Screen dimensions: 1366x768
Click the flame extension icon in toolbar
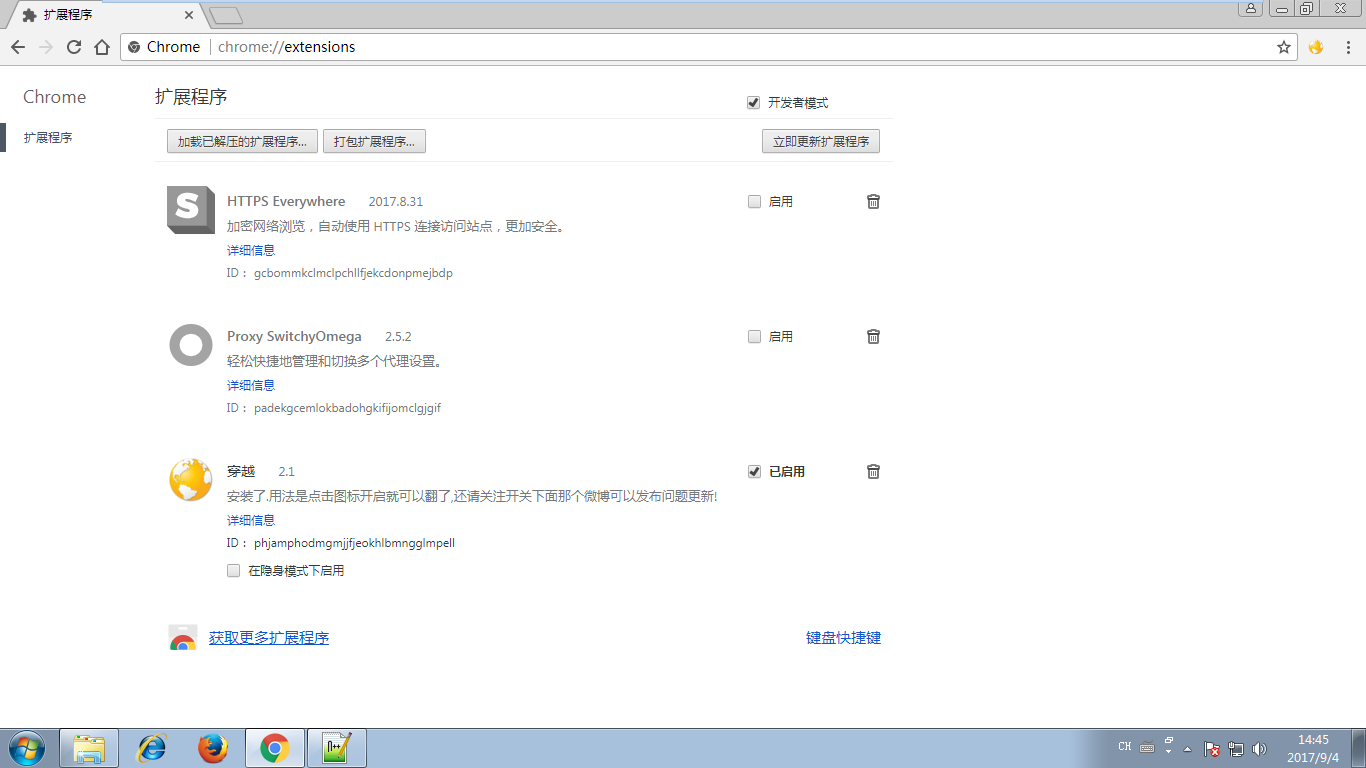[1316, 47]
